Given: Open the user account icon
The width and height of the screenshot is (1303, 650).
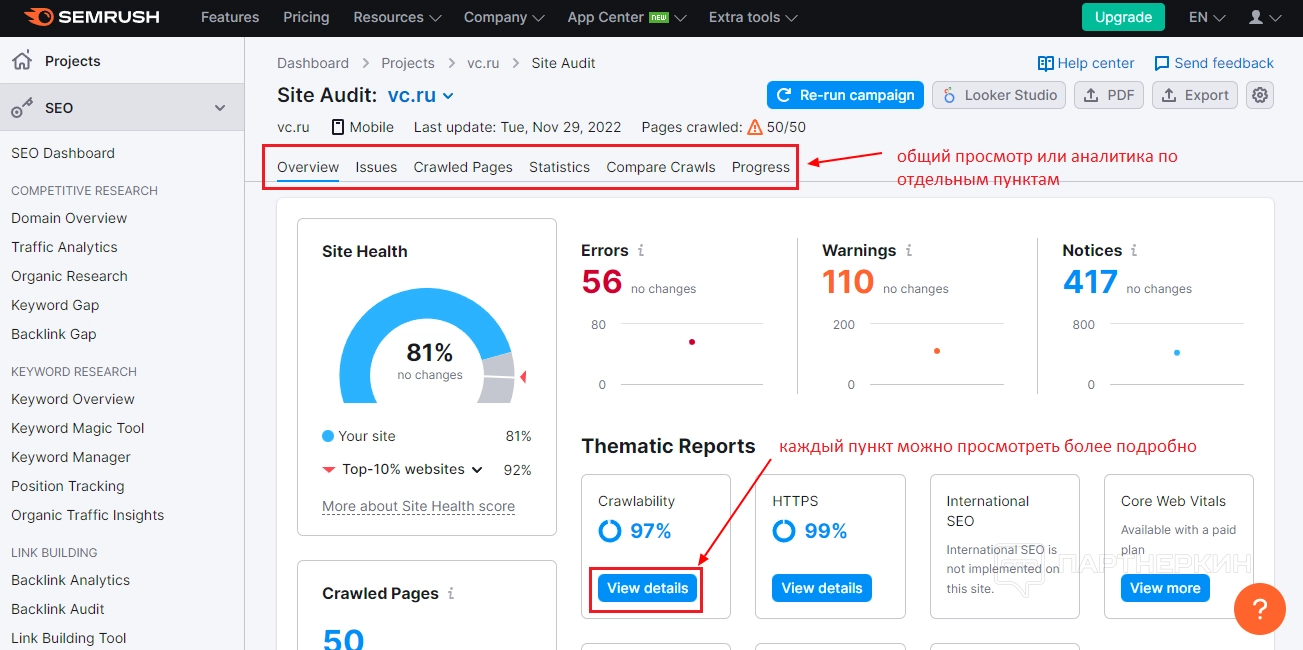Looking at the screenshot, I should point(1256,17).
